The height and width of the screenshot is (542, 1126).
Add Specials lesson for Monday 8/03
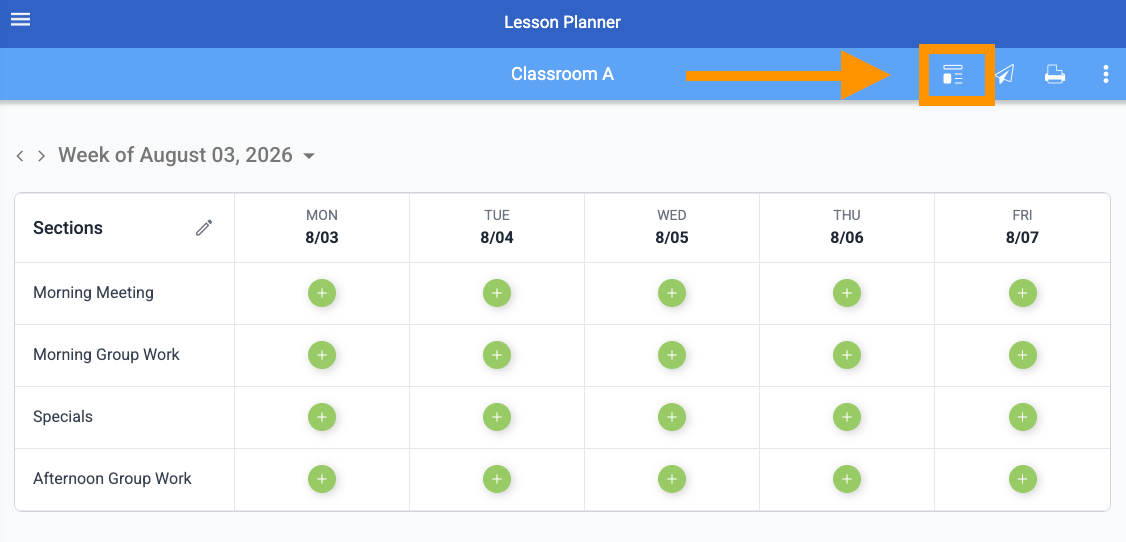click(322, 416)
